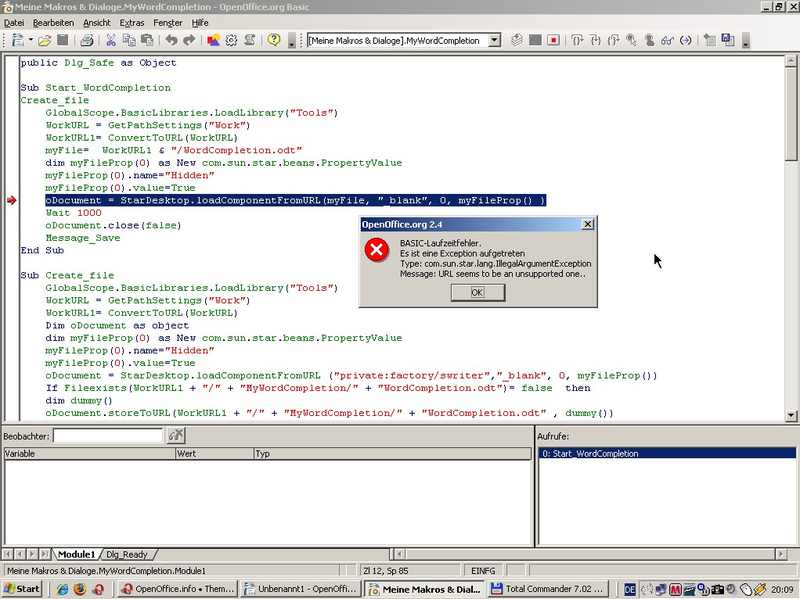Click the Beobachter watch input field
Image resolution: width=800 pixels, height=599 pixels.
coord(108,436)
